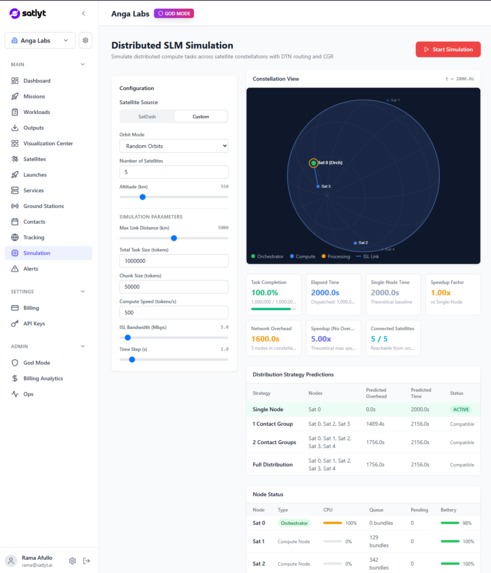The height and width of the screenshot is (573, 491).
Task: Click the Network Overhead 1600.0s value
Action: 265,339
